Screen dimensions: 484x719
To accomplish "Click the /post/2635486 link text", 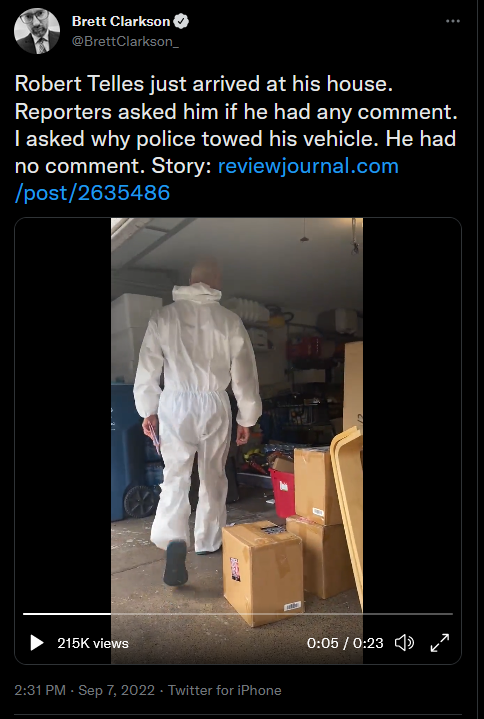I will 93,193.
